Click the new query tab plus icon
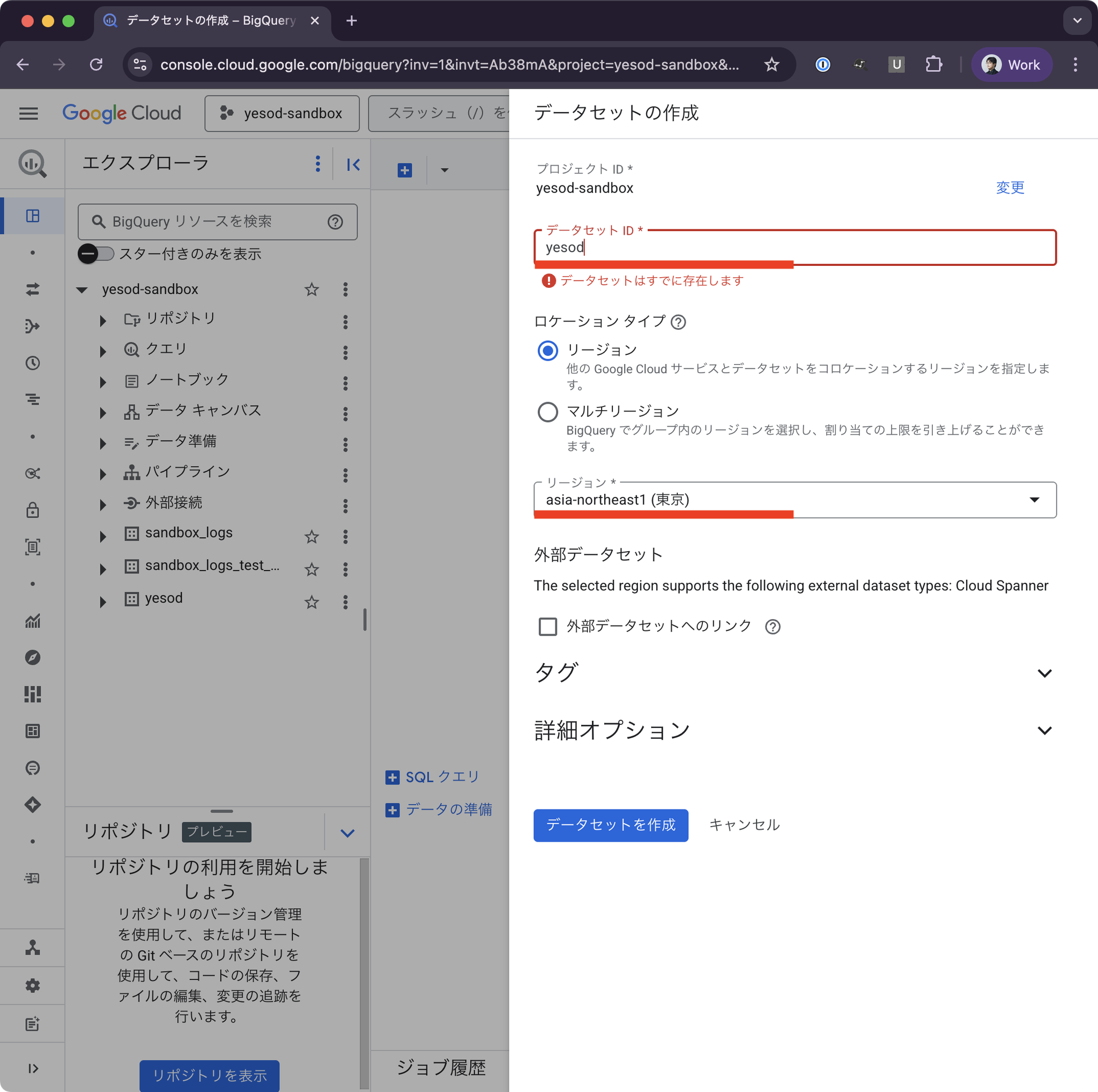Image resolution: width=1098 pixels, height=1092 pixels. coord(405,170)
